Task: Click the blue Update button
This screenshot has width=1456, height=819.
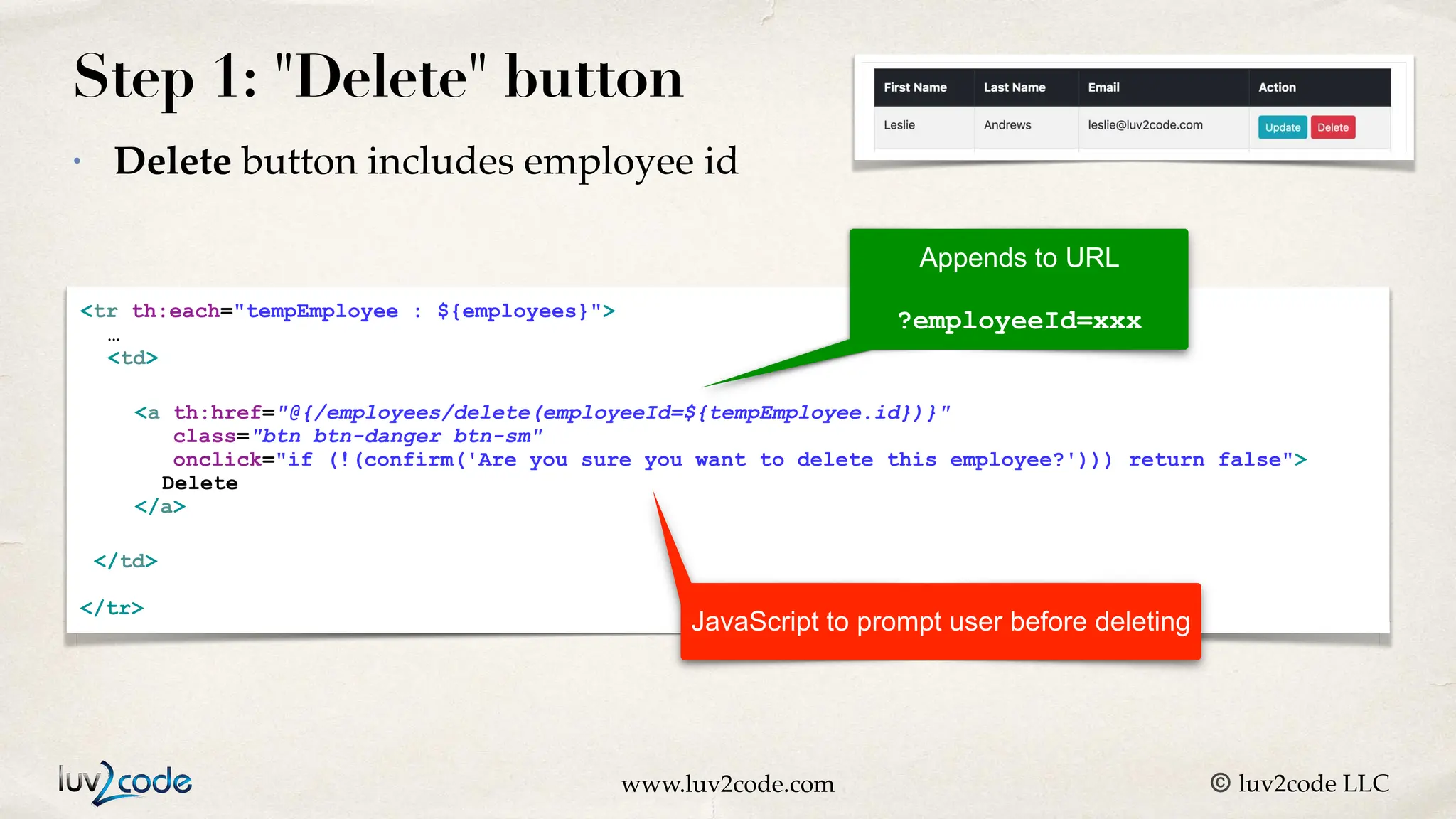Action: coord(1283,127)
